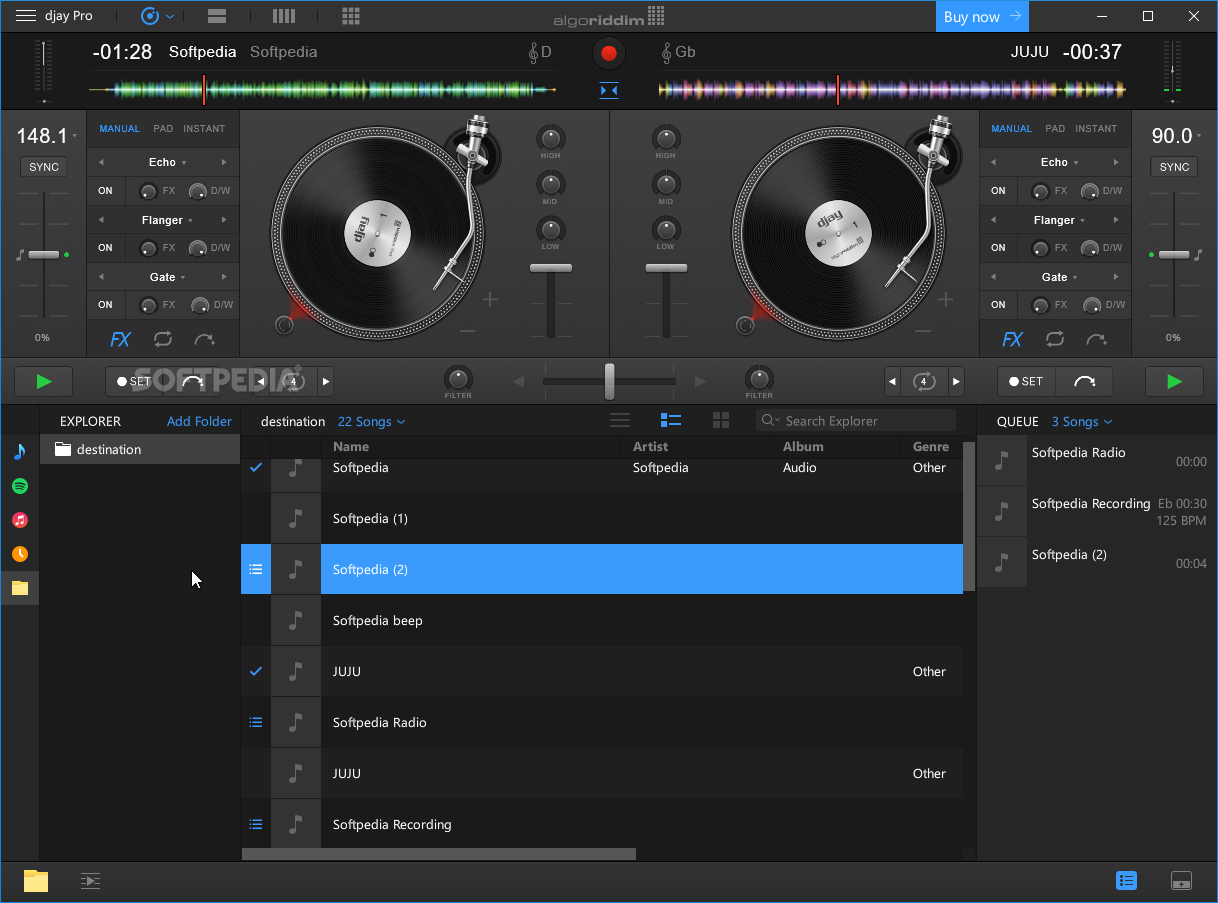Image resolution: width=1218 pixels, height=903 pixels.
Task: Toggle left deck Flanger ON
Action: [x=105, y=248]
